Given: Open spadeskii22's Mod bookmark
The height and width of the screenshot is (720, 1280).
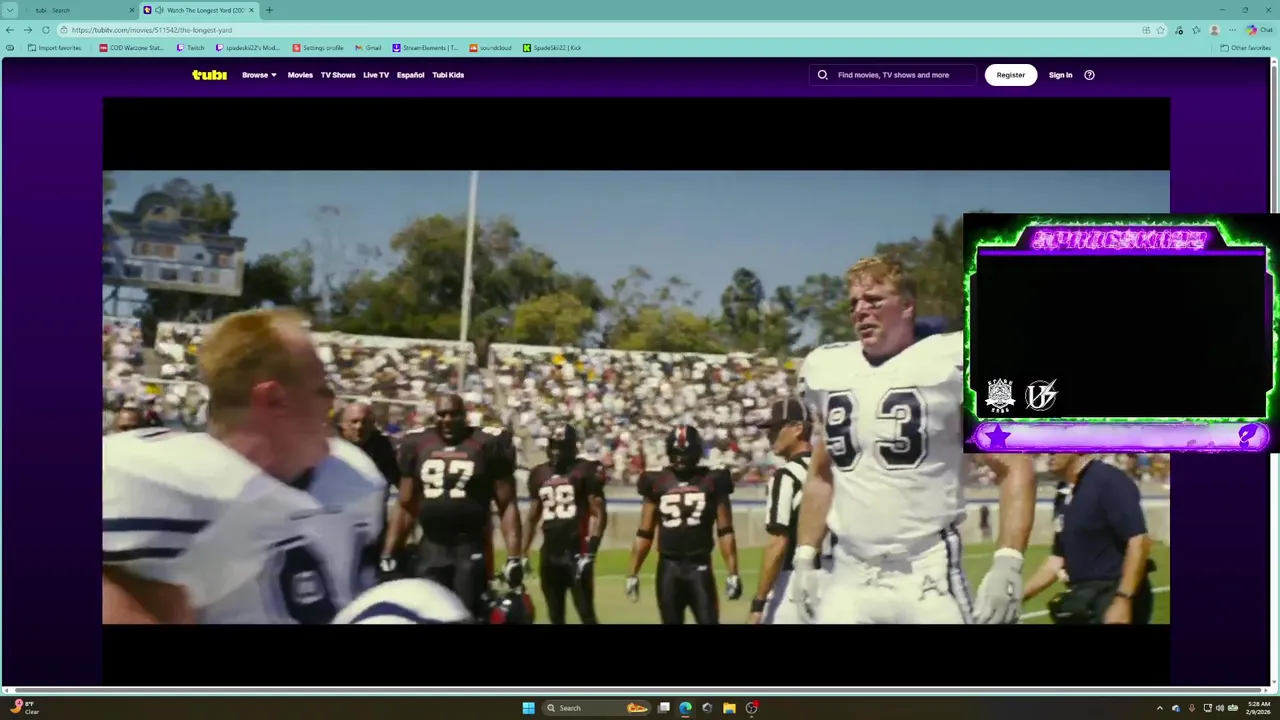Looking at the screenshot, I should 248,48.
